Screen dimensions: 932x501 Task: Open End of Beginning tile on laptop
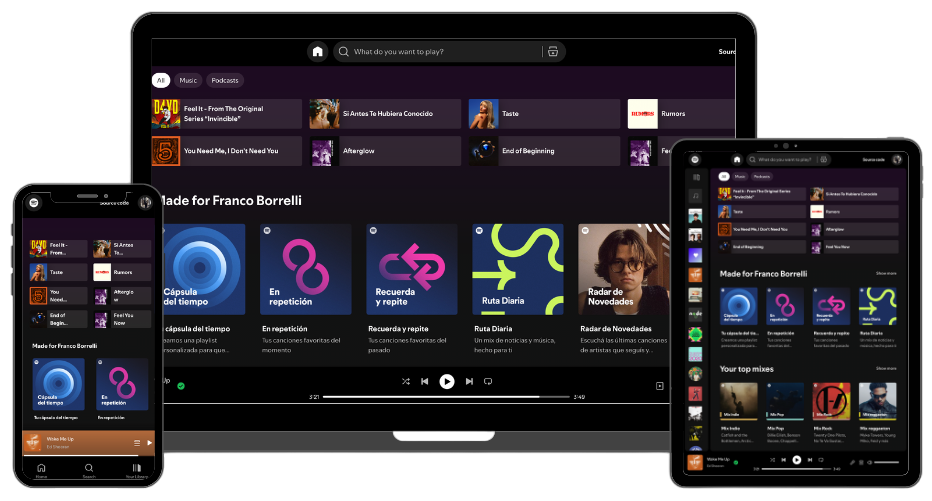tap(544, 151)
